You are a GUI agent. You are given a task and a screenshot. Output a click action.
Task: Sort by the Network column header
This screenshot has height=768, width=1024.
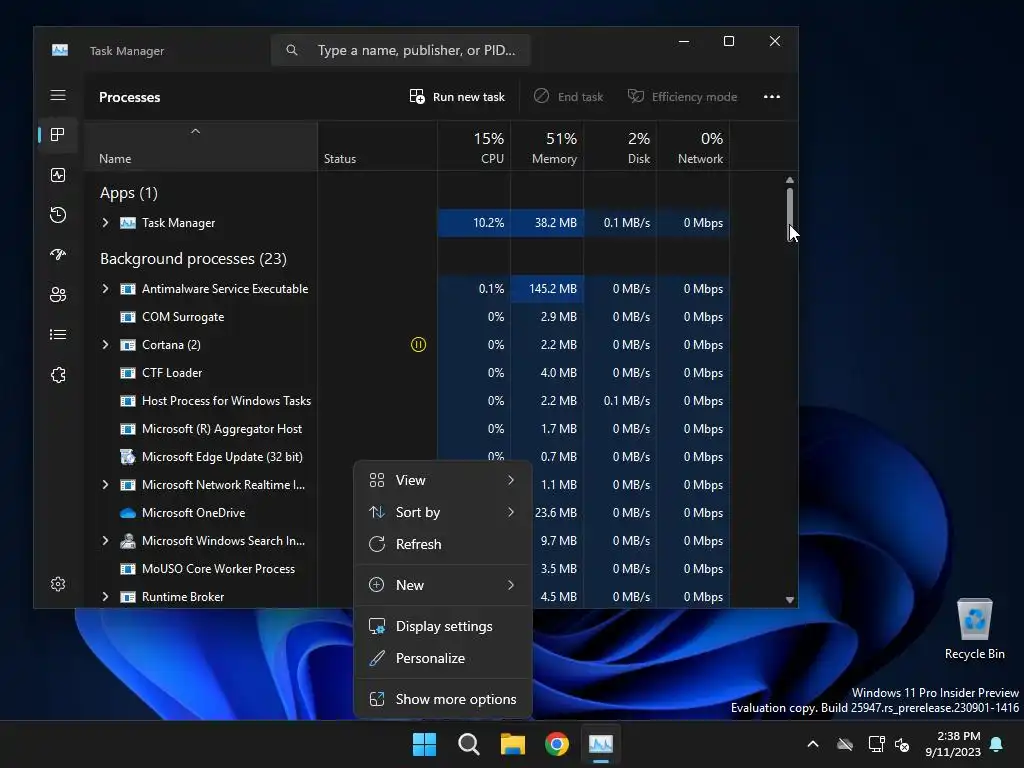tap(693, 146)
